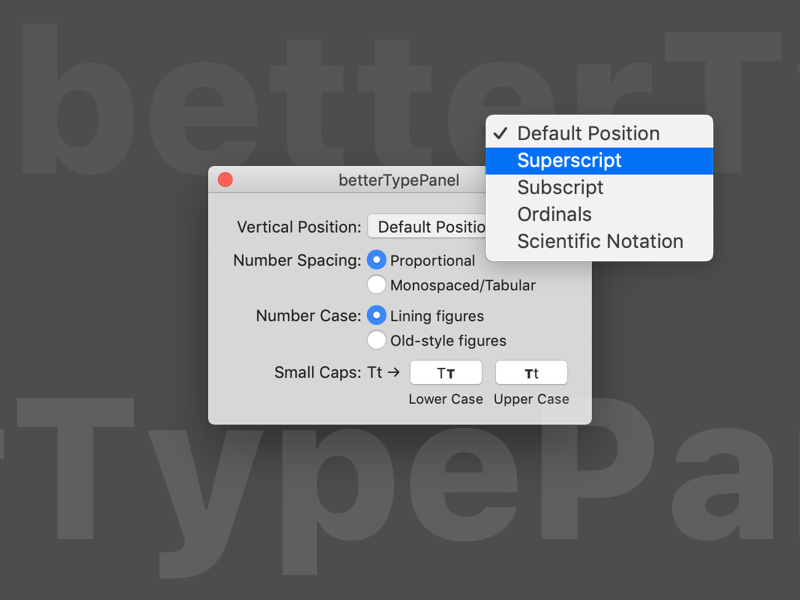800x600 pixels.
Task: Apply small caps to Lower Case button
Action: pos(446,373)
